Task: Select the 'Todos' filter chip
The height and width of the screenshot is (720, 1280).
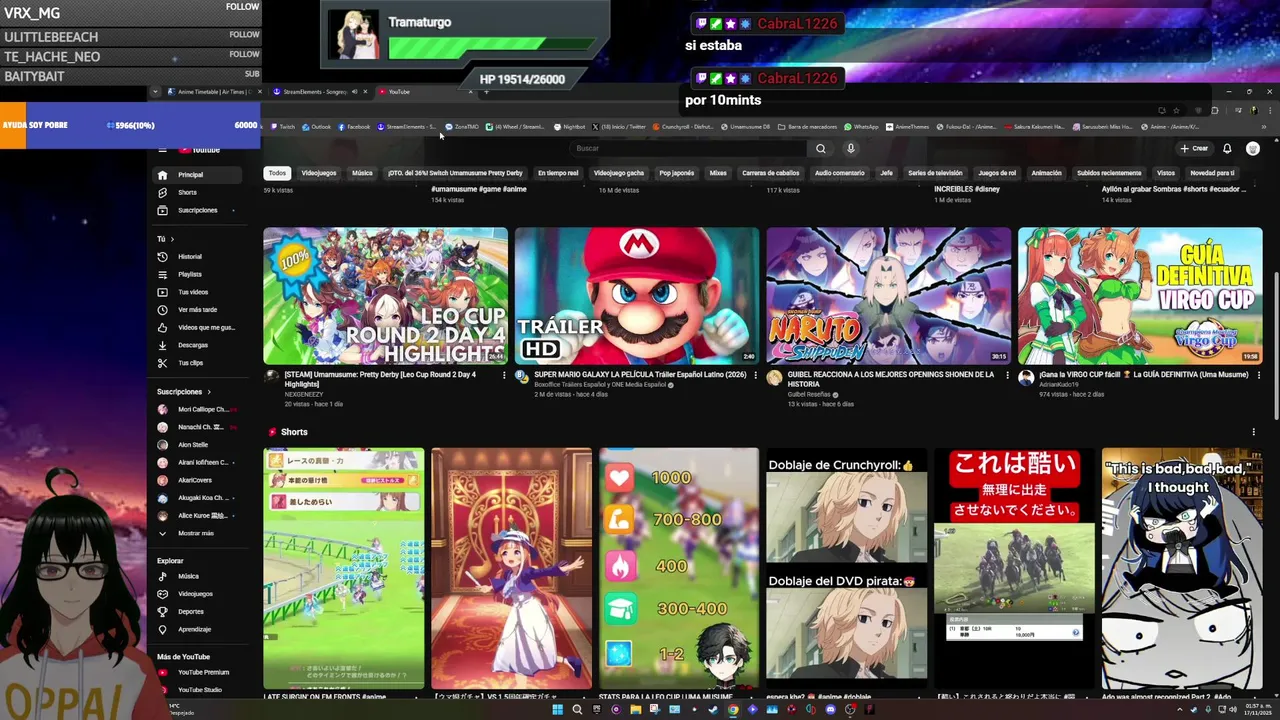Action: pyautogui.click(x=277, y=173)
